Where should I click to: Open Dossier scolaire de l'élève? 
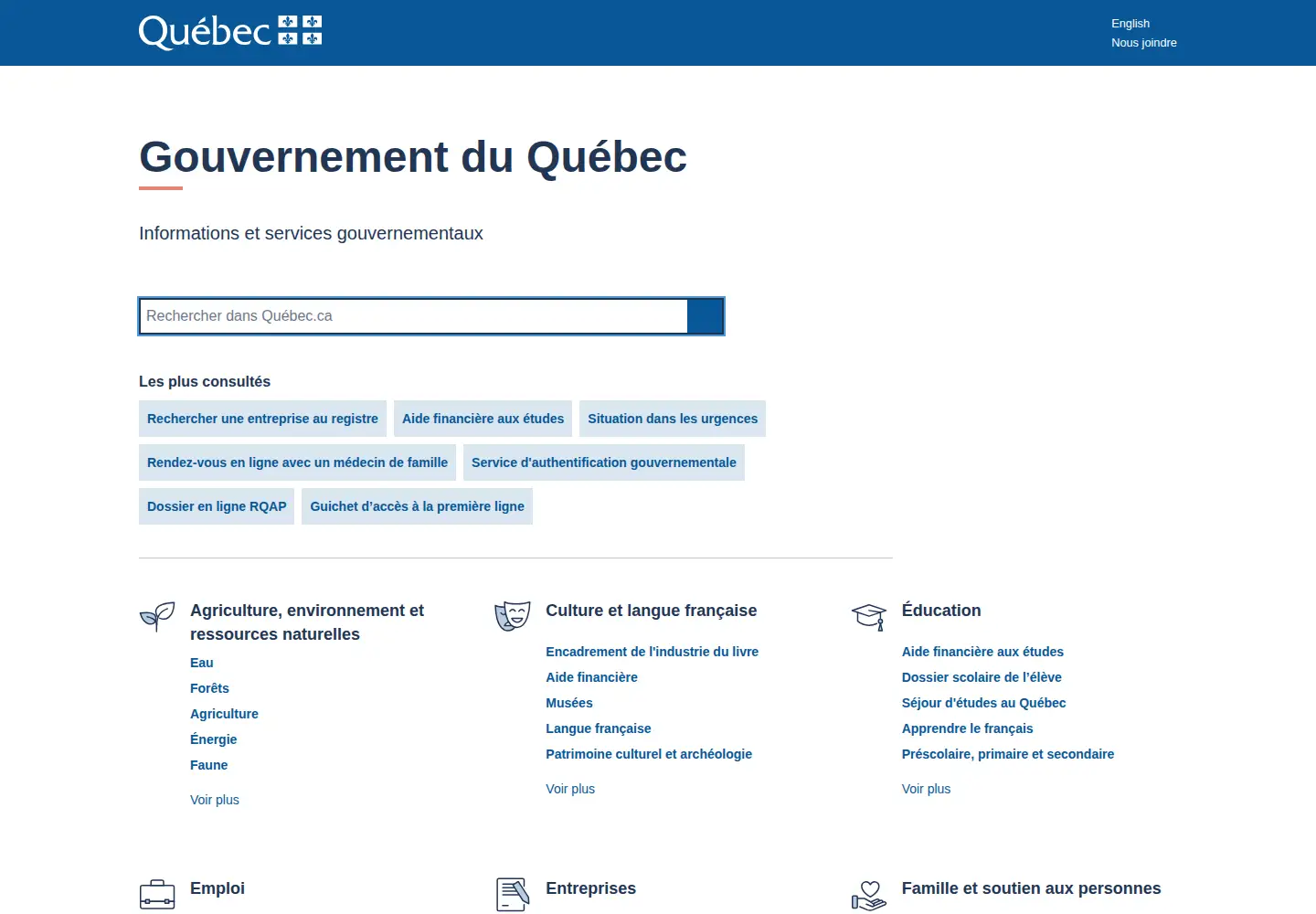click(x=982, y=677)
